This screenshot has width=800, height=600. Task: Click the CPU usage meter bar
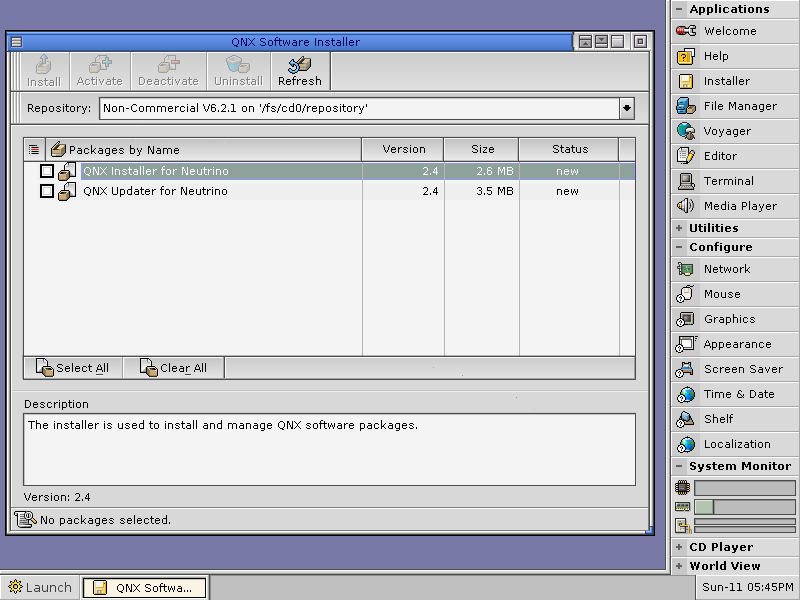click(744, 488)
